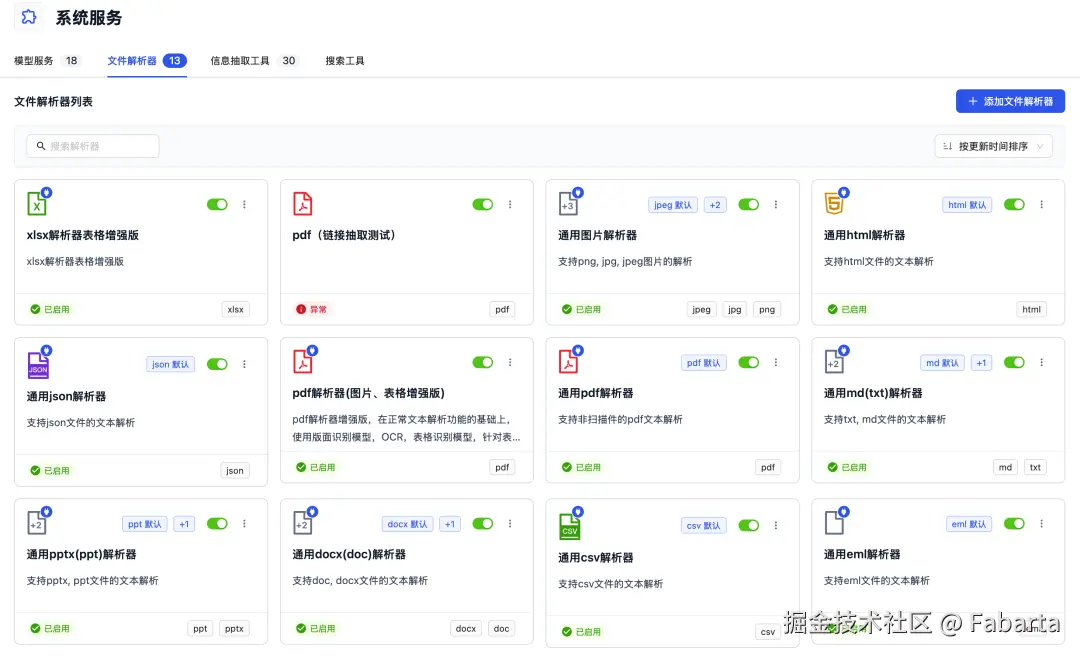Open more menu on 通用md(txt)解析器 card
The width and height of the screenshot is (1080, 656).
(1041, 362)
